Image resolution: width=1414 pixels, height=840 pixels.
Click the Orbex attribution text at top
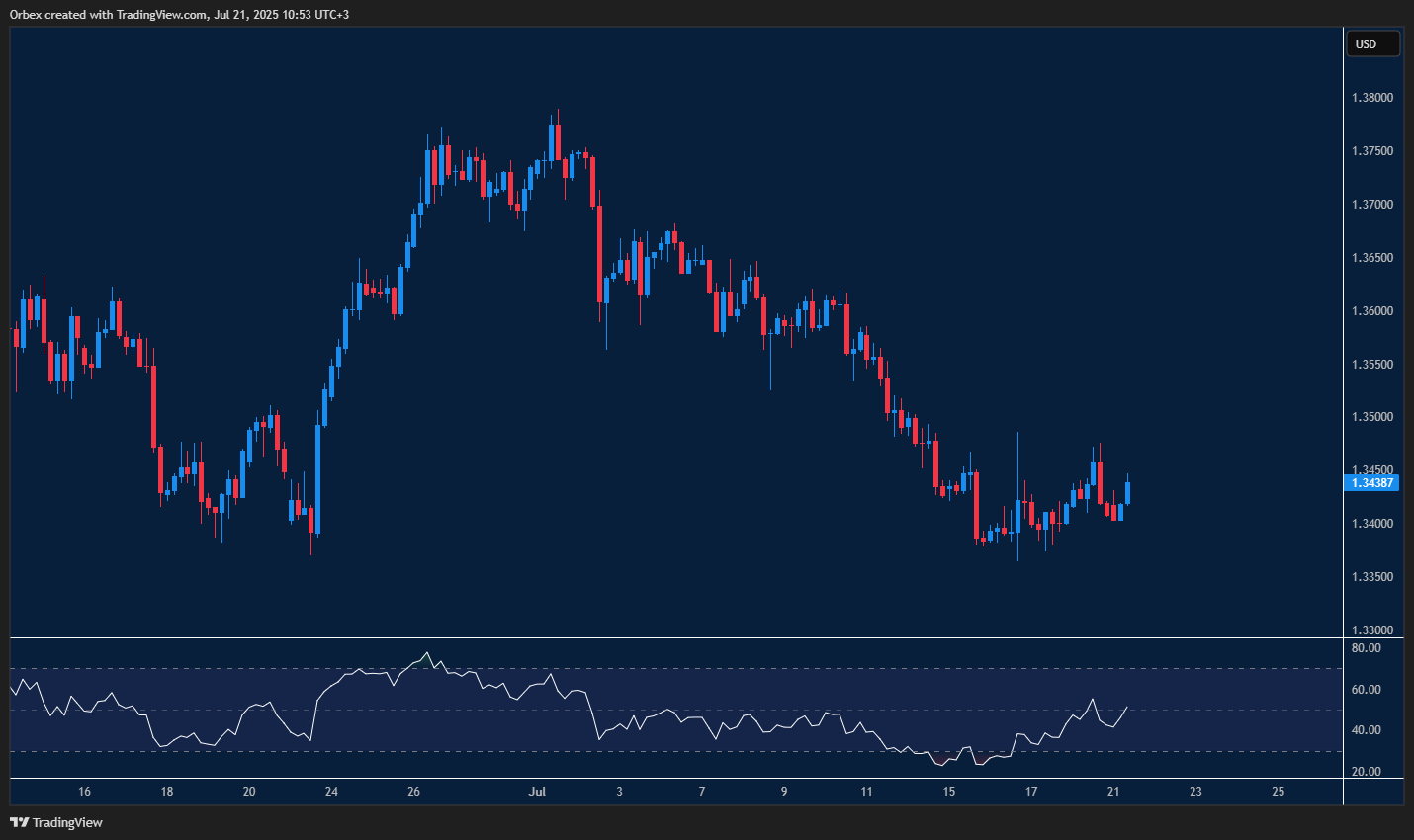click(x=178, y=14)
